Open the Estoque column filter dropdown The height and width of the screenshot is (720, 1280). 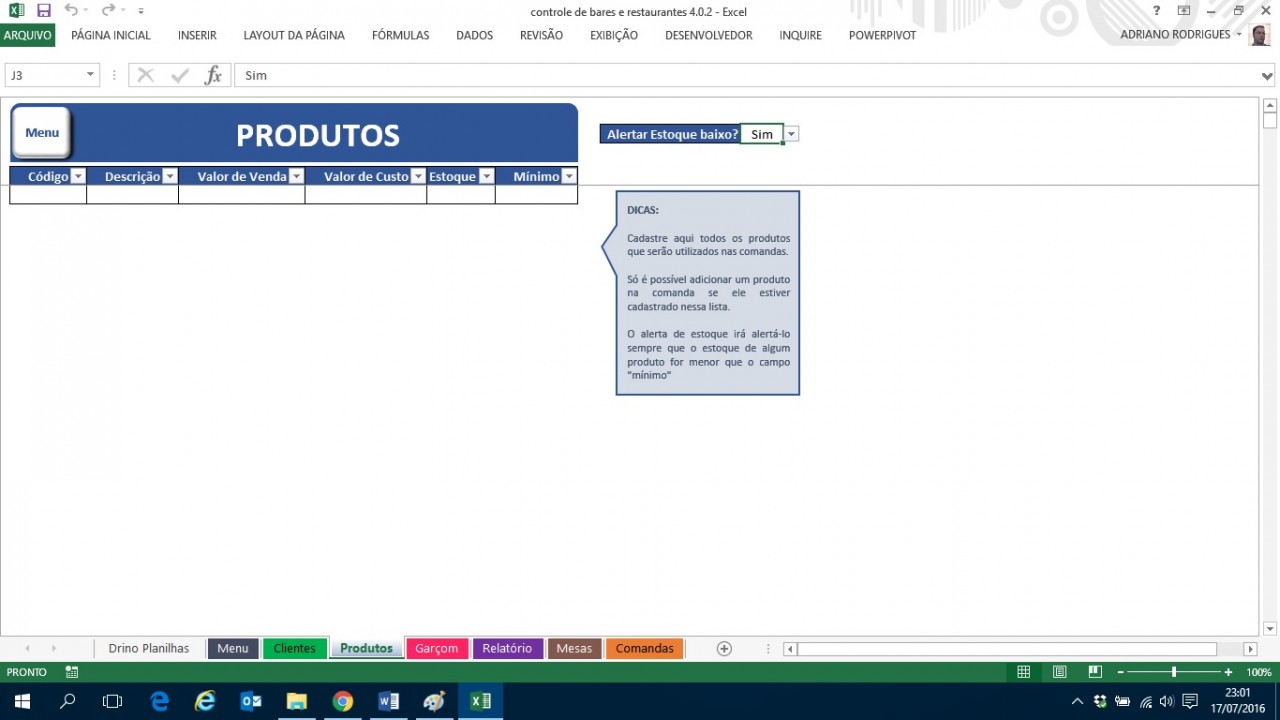487,176
